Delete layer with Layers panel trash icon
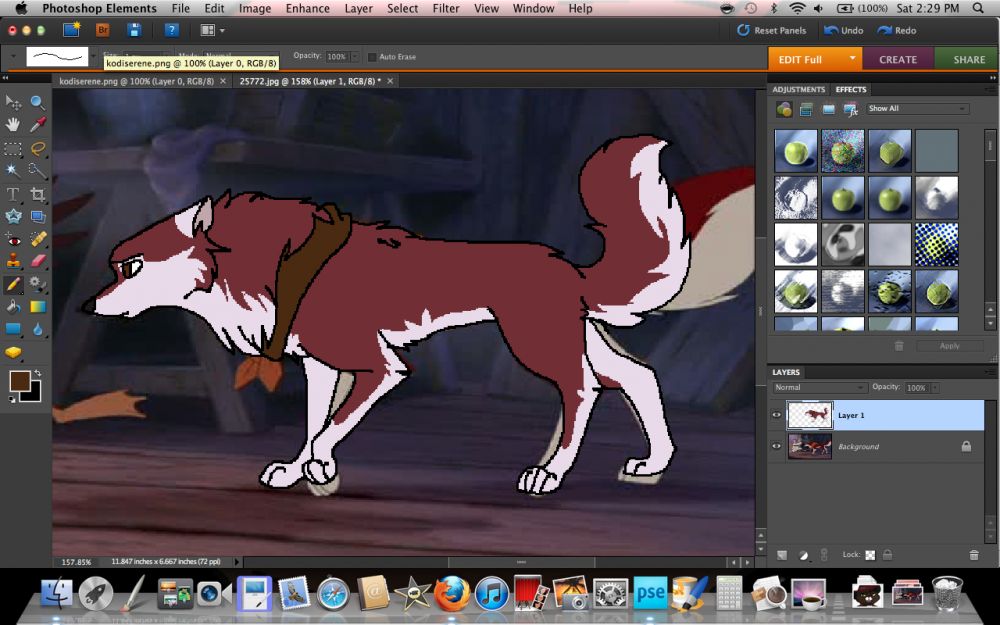1000x625 pixels. [974, 555]
